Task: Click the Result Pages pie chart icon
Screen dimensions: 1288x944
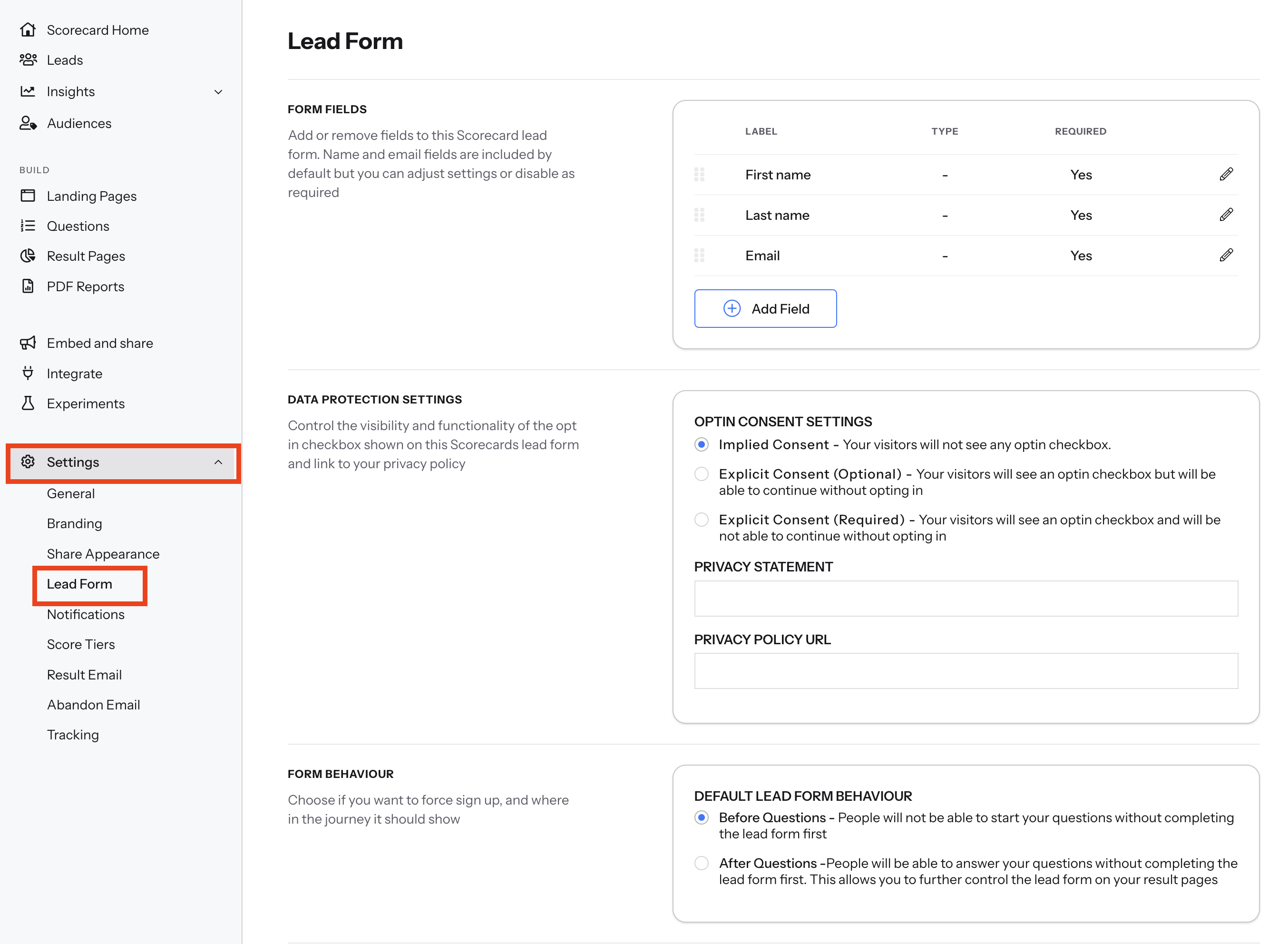Action: pyautogui.click(x=28, y=256)
